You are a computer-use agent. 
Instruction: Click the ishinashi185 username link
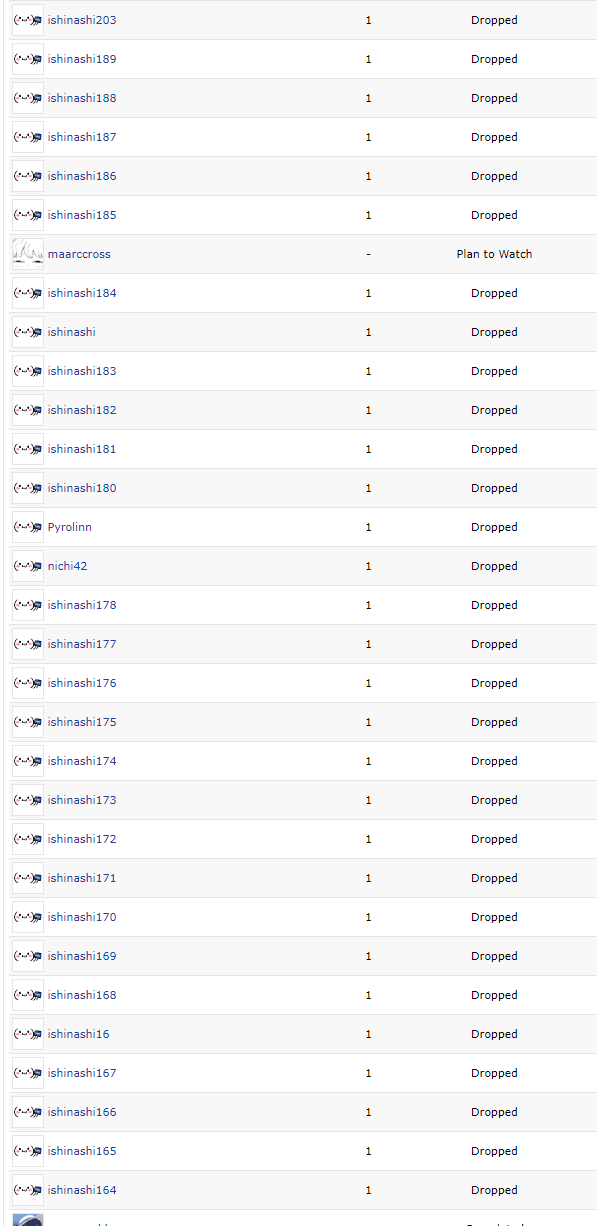point(82,215)
